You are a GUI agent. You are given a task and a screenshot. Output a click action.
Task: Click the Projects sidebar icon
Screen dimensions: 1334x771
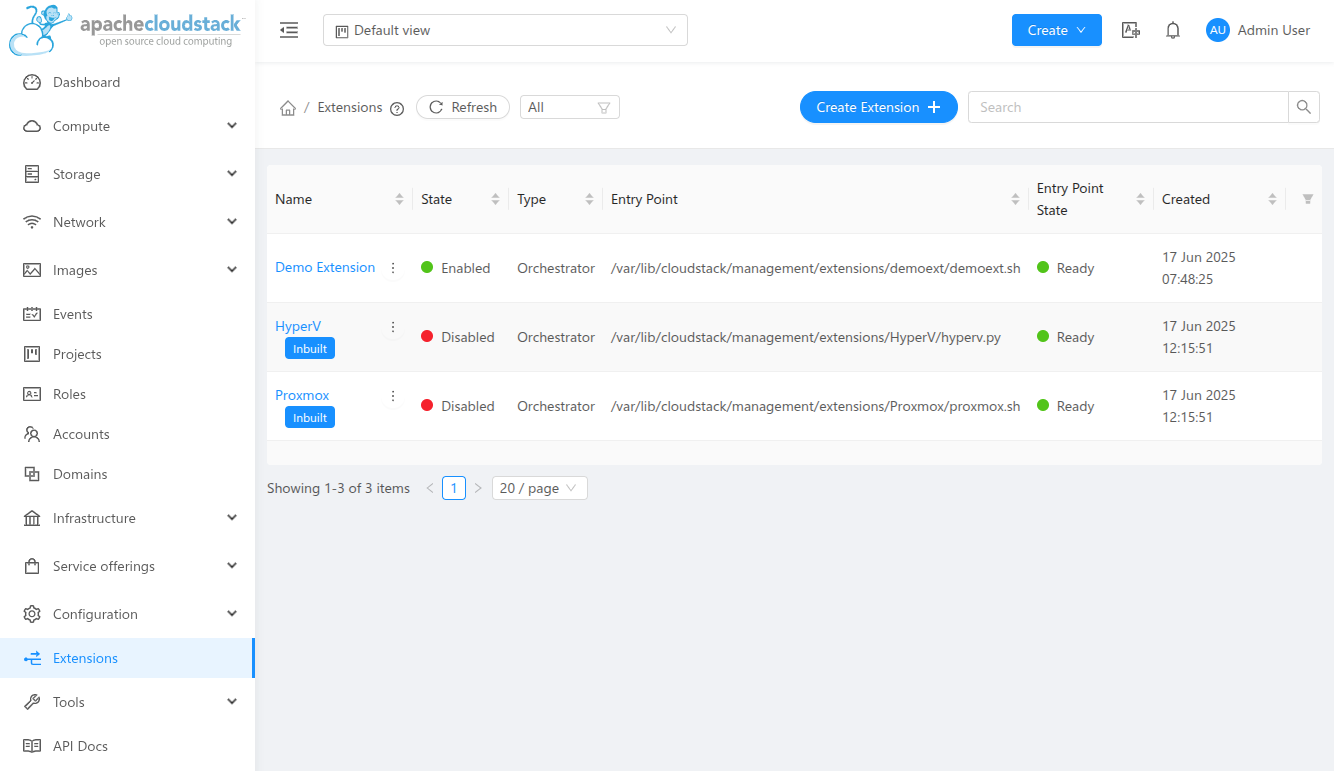pyautogui.click(x=32, y=354)
